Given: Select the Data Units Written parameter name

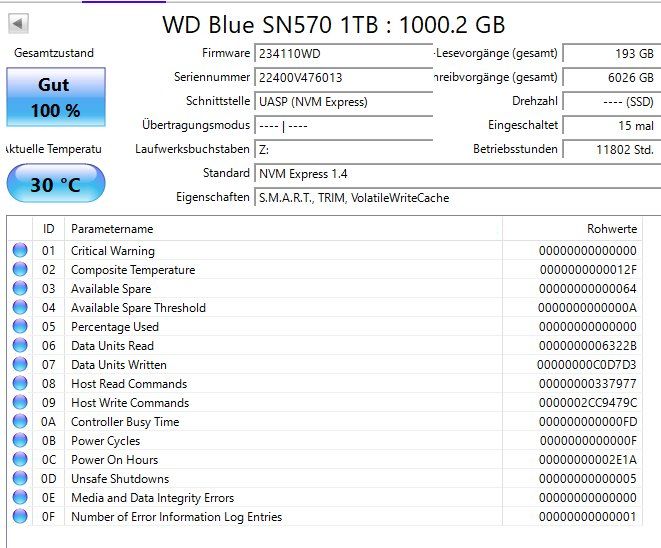Looking at the screenshot, I should tap(119, 365).
